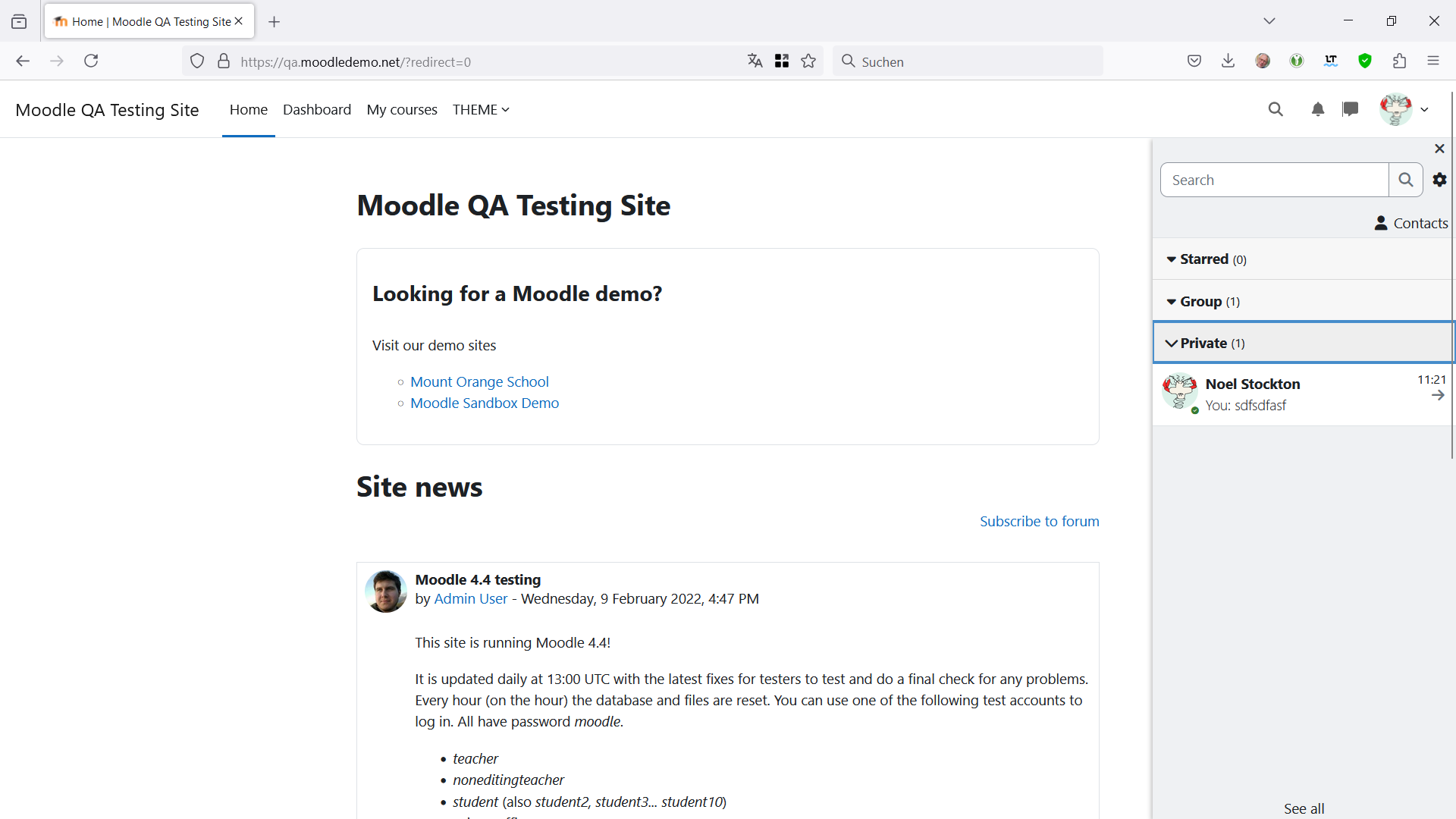Viewport: 1456px width, 819px height.
Task: Toggle the messaging drawer speech bubble icon
Action: (1351, 109)
